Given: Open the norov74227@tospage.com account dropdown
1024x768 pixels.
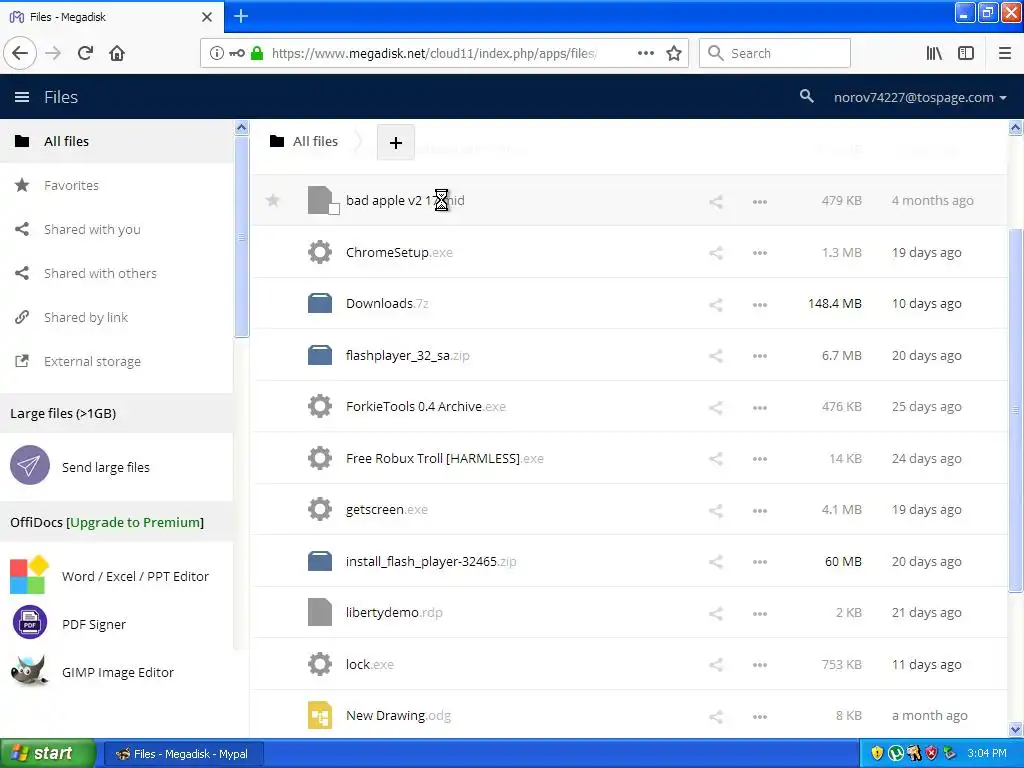Looking at the screenshot, I should coord(920,97).
